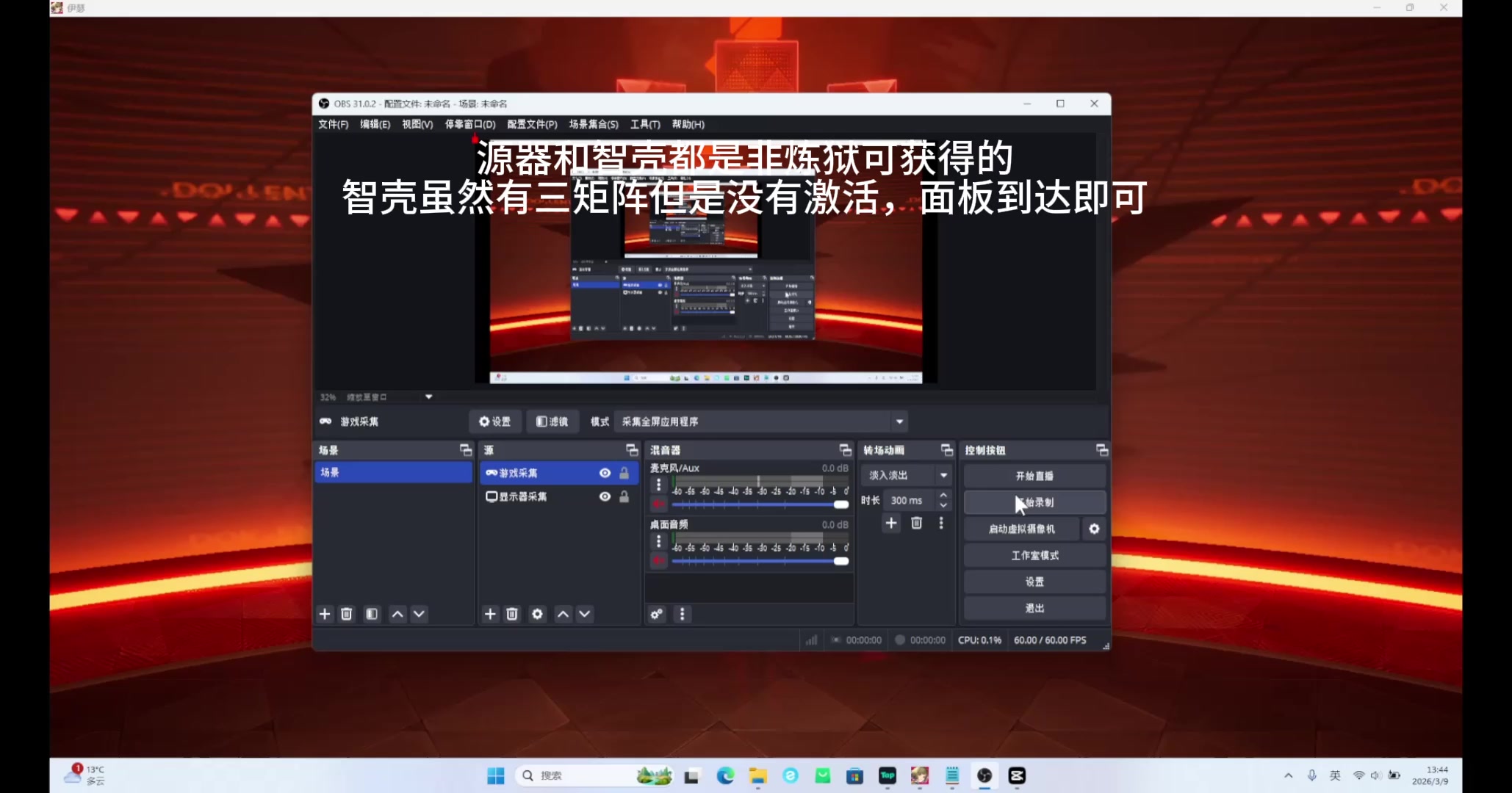Open the 场景集合(S) menu
The height and width of the screenshot is (793, 1512).
tap(593, 124)
